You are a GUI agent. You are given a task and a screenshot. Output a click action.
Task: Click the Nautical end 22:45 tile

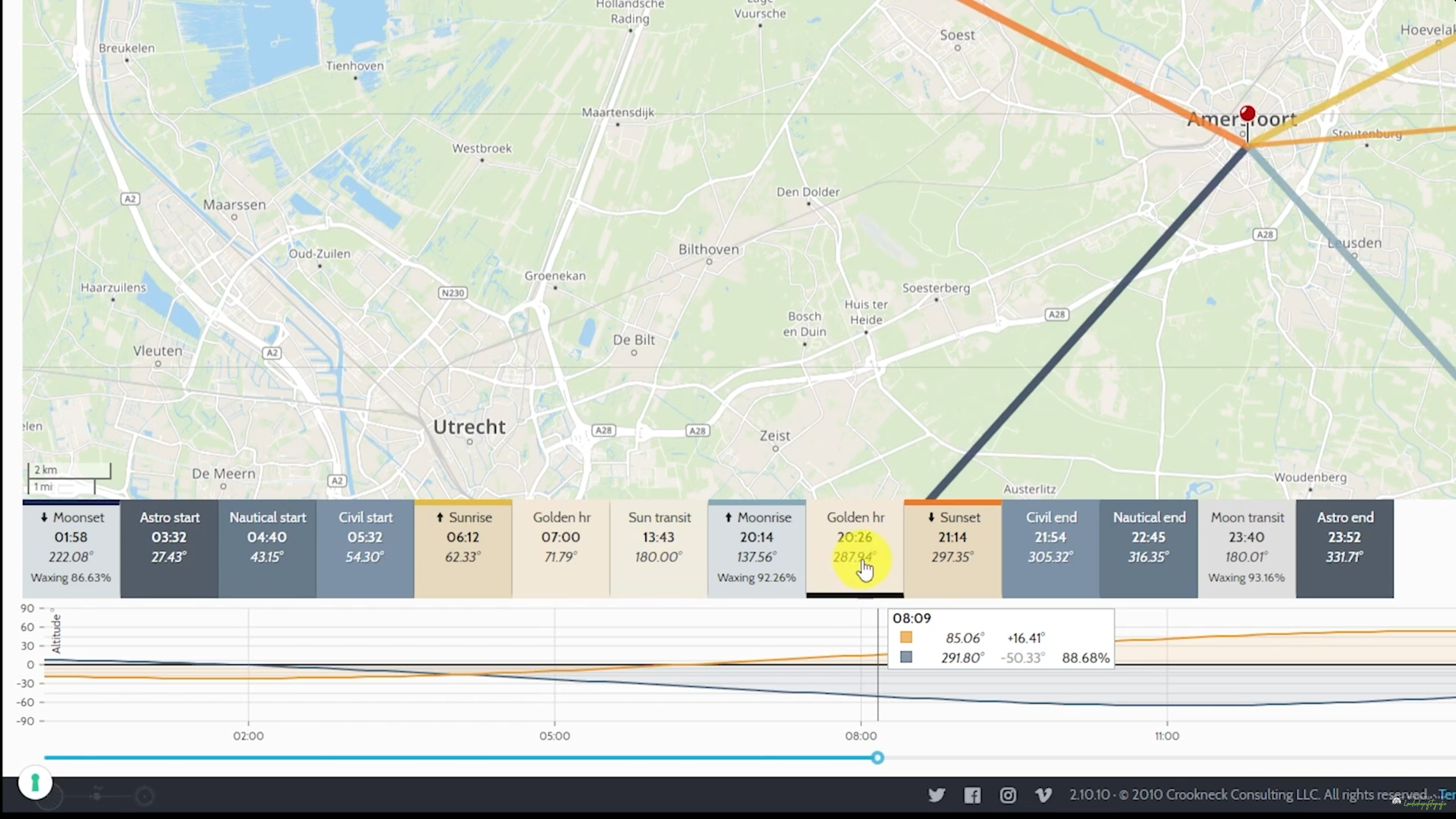click(x=1148, y=548)
